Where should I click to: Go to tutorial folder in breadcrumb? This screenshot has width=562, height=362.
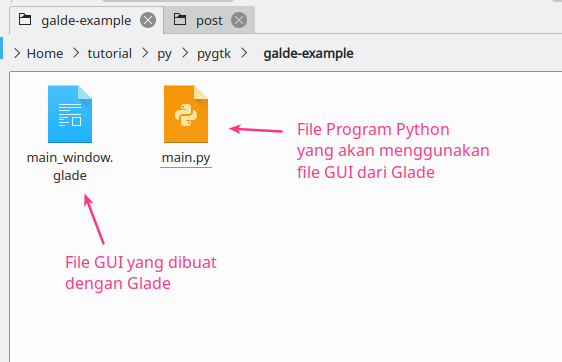[x=110, y=53]
